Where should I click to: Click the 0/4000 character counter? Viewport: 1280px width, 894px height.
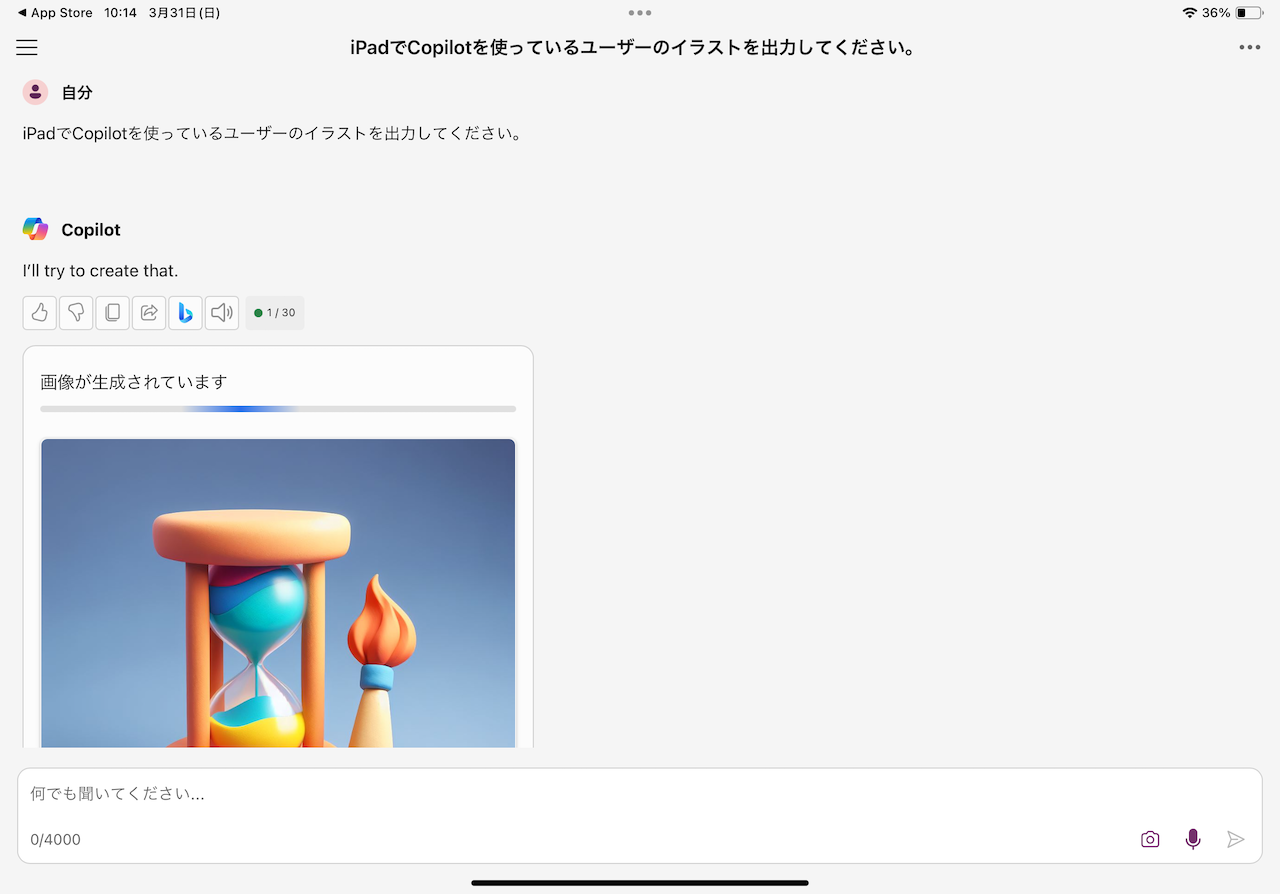[55, 840]
